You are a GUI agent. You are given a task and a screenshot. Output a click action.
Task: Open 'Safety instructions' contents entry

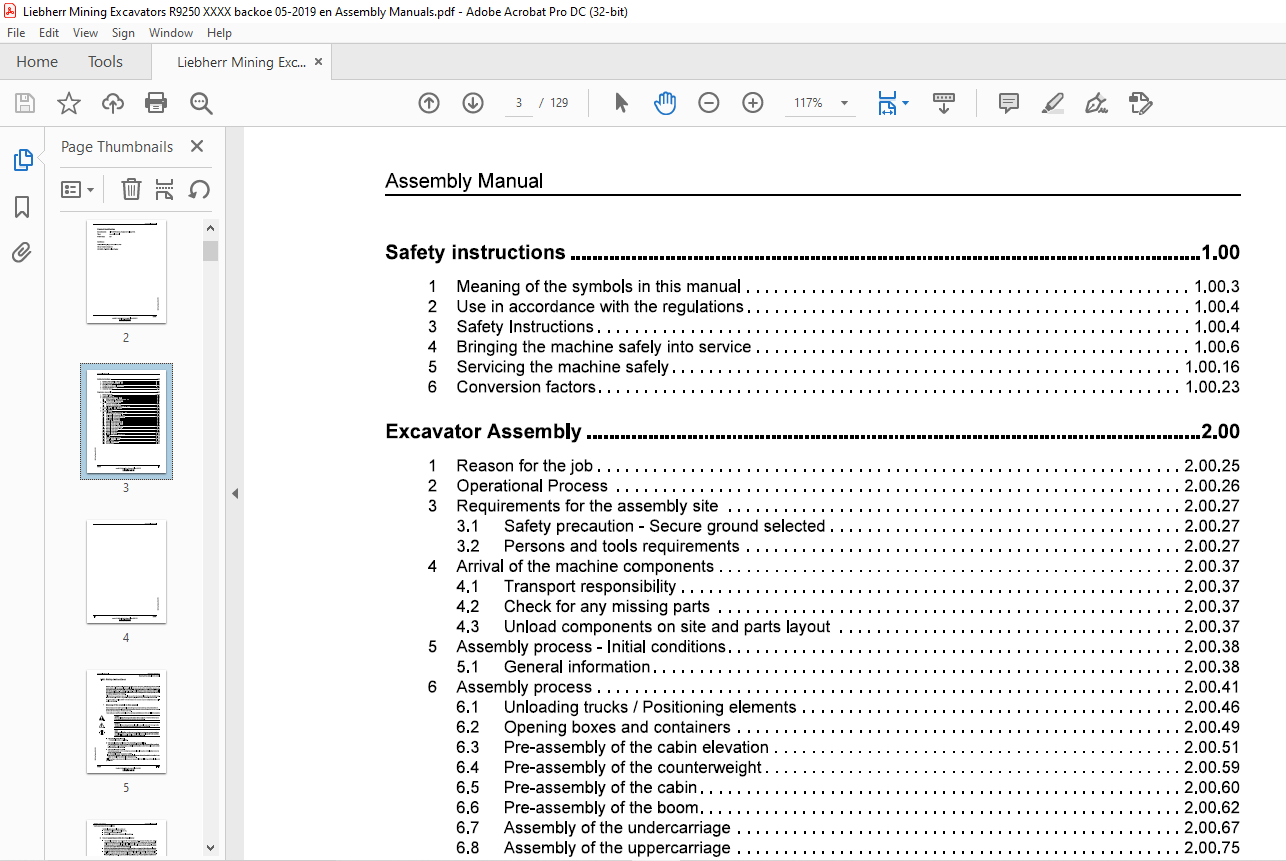[x=812, y=252]
